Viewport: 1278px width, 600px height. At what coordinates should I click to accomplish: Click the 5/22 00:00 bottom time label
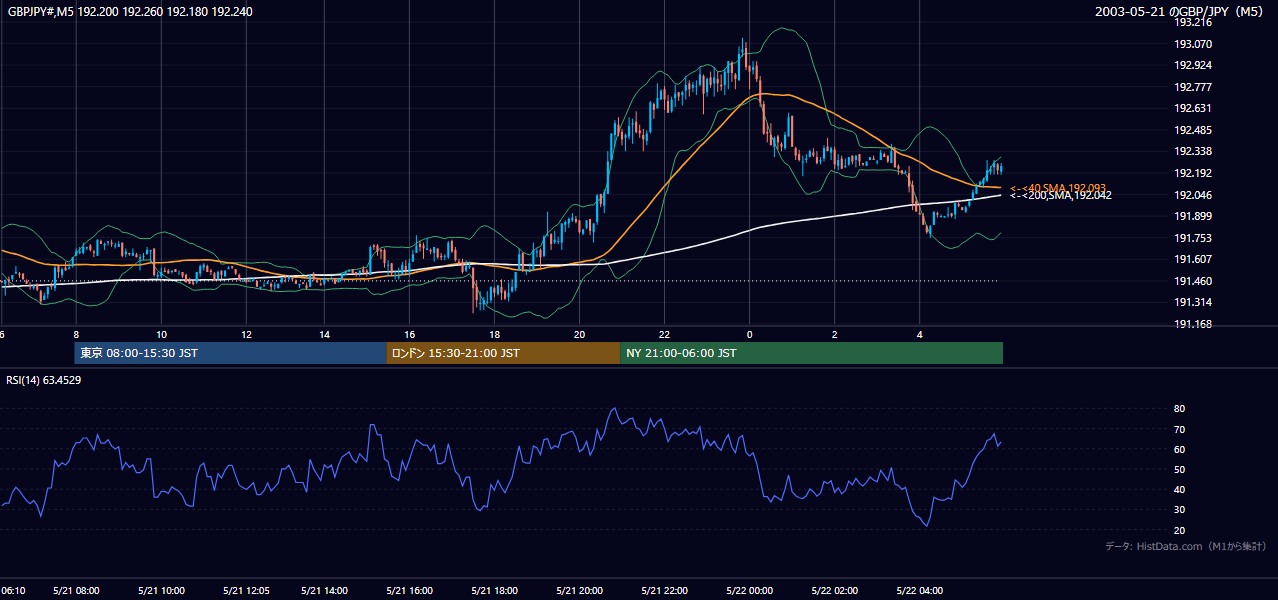point(751,591)
